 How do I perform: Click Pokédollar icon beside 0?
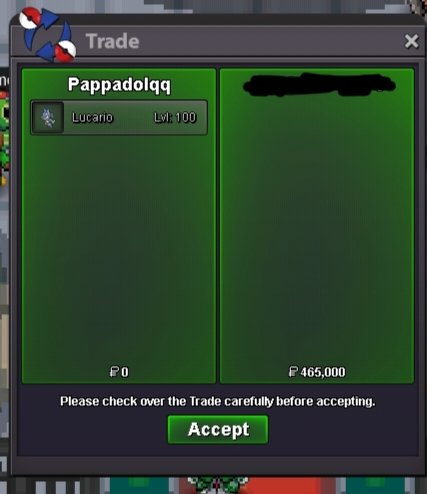click(114, 371)
